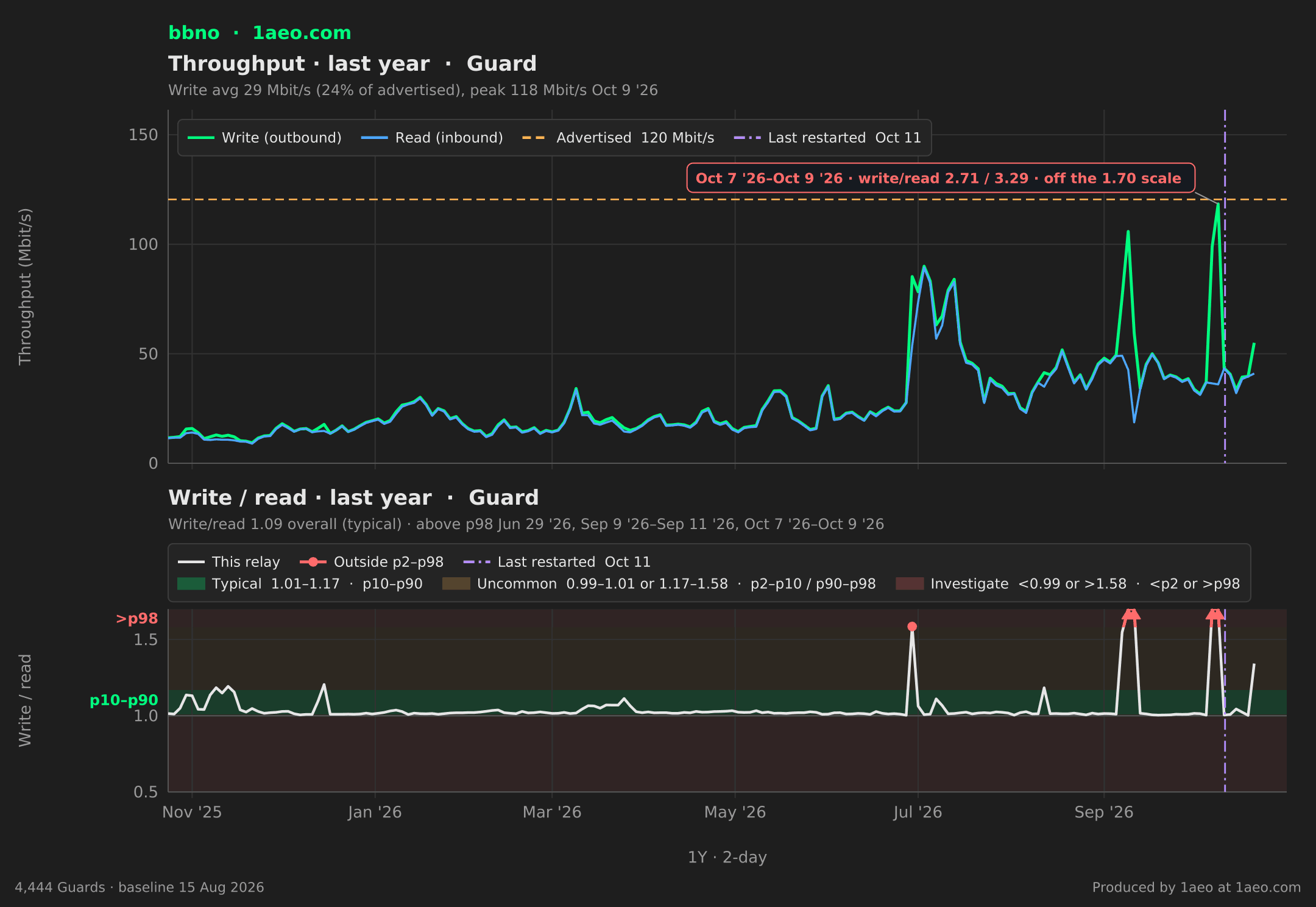Viewport: 1316px width, 907px height.
Task: Click the write/read legend's Last restarted Oct 11 entry
Action: point(557,562)
